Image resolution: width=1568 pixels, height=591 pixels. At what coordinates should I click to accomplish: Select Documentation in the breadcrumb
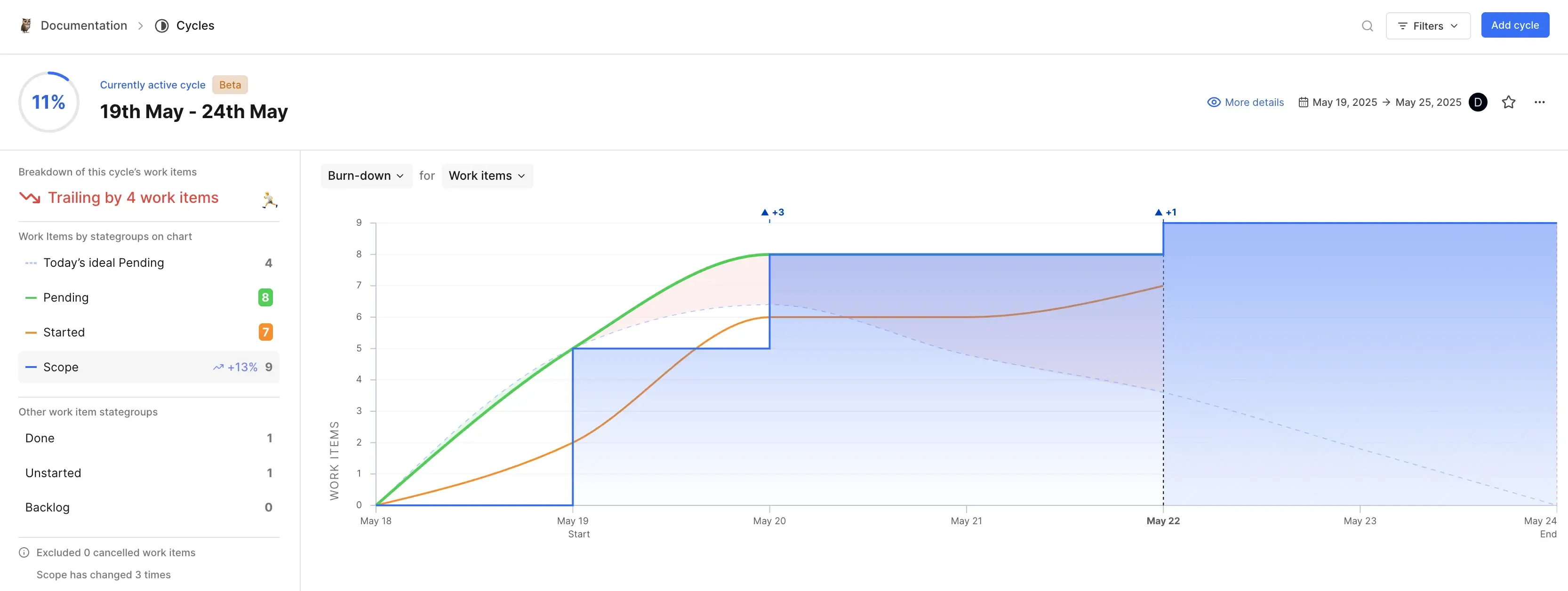(x=83, y=25)
